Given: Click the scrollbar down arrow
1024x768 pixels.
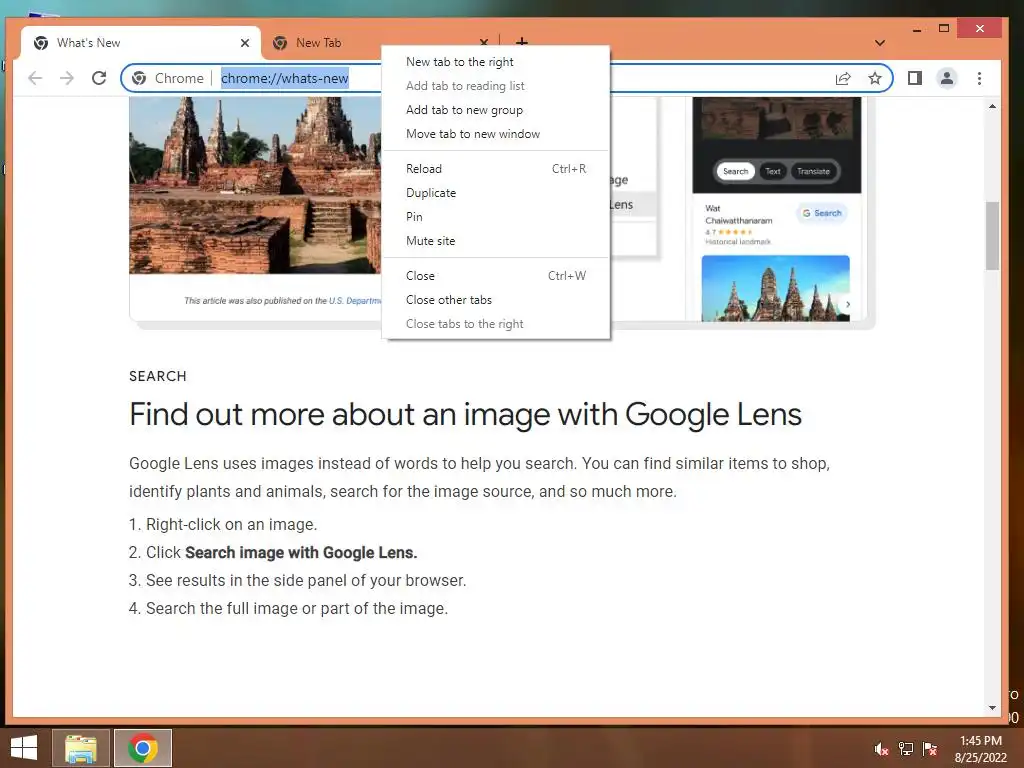Looking at the screenshot, I should pyautogui.click(x=992, y=708).
